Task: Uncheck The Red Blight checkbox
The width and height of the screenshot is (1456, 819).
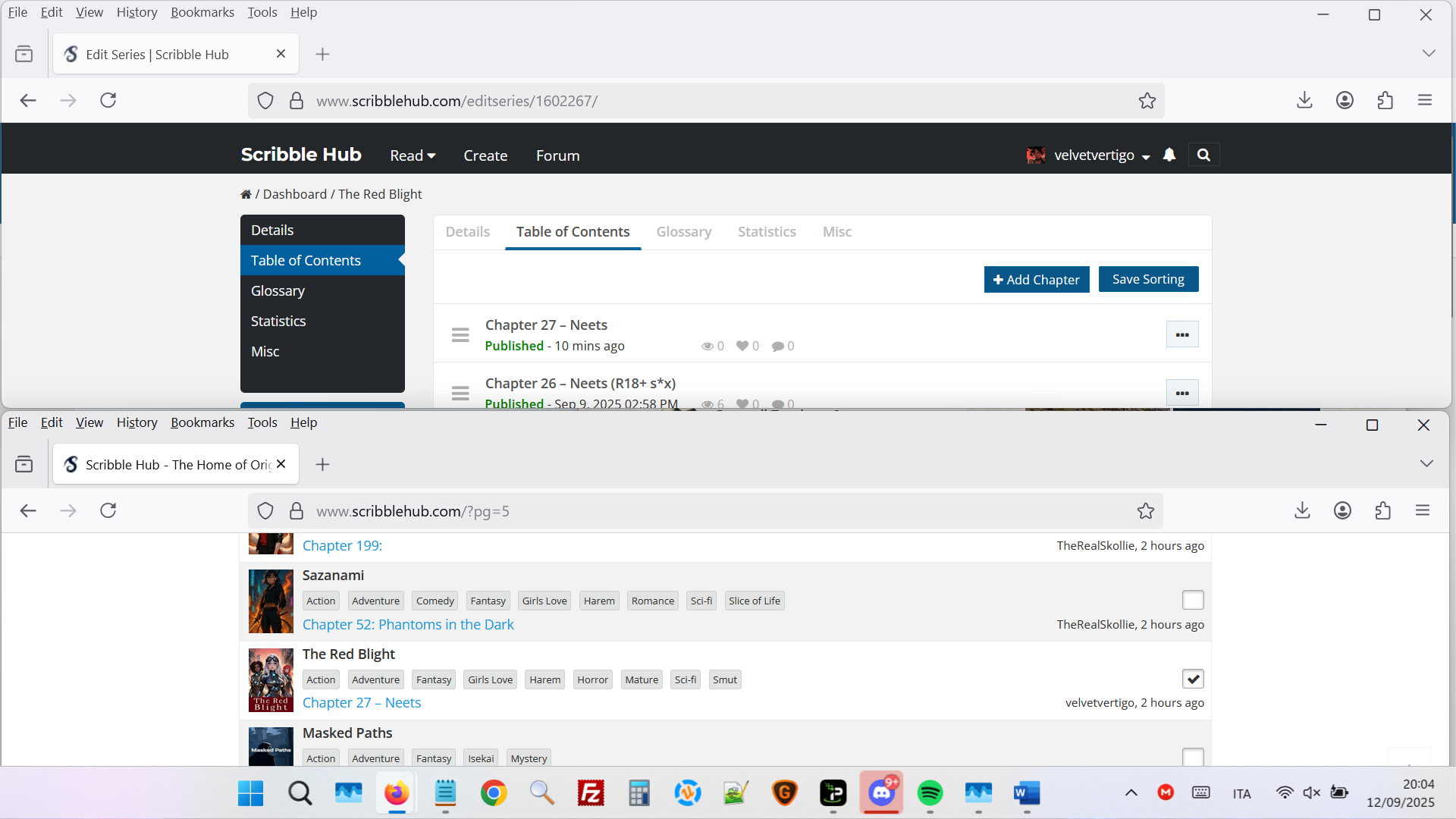Action: pyautogui.click(x=1192, y=679)
